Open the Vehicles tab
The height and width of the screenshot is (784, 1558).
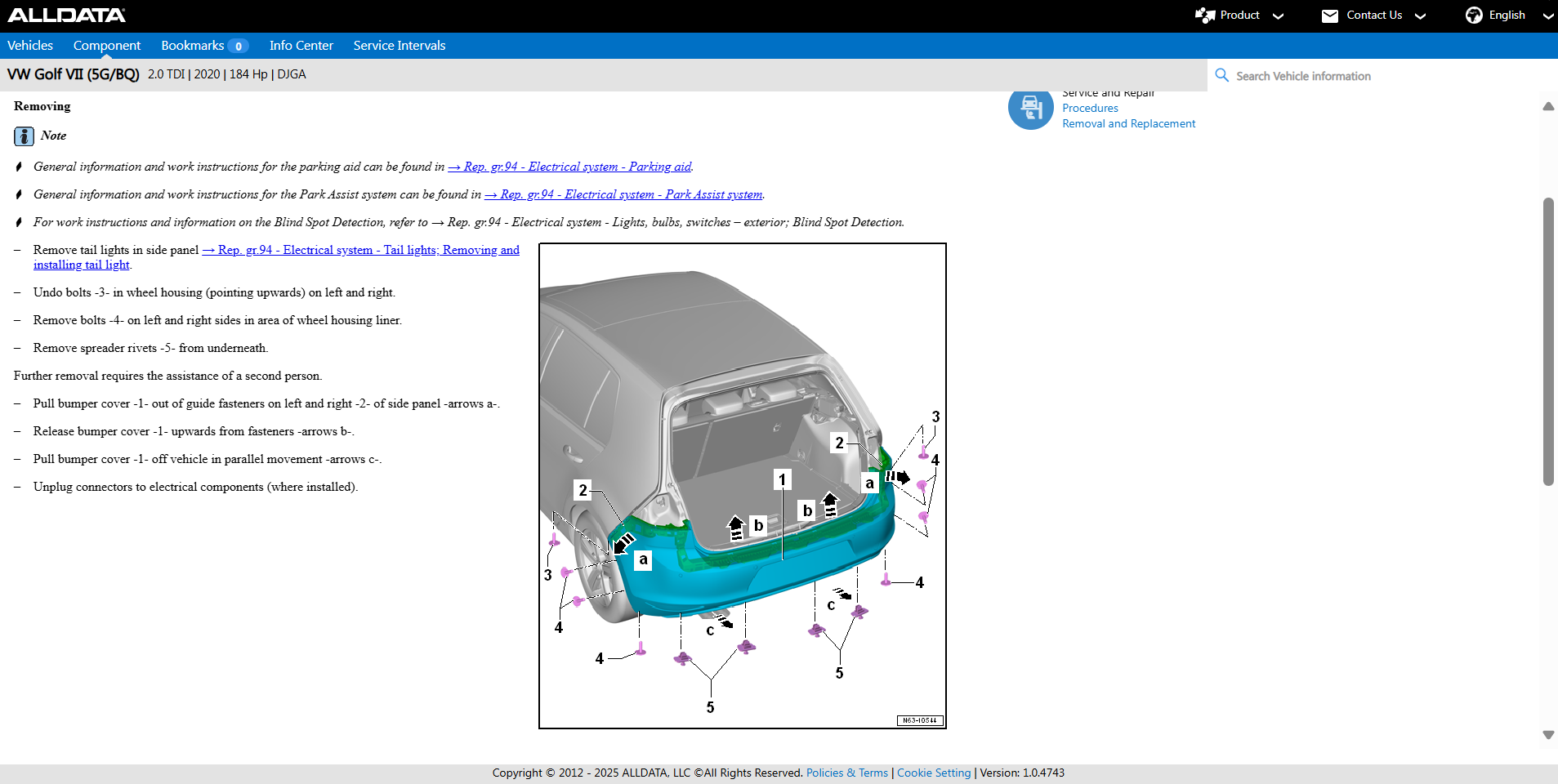pyautogui.click(x=30, y=46)
